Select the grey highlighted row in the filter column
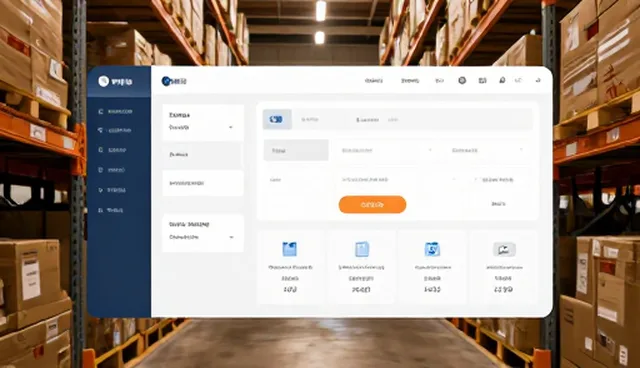The image size is (640, 368). click(202, 155)
